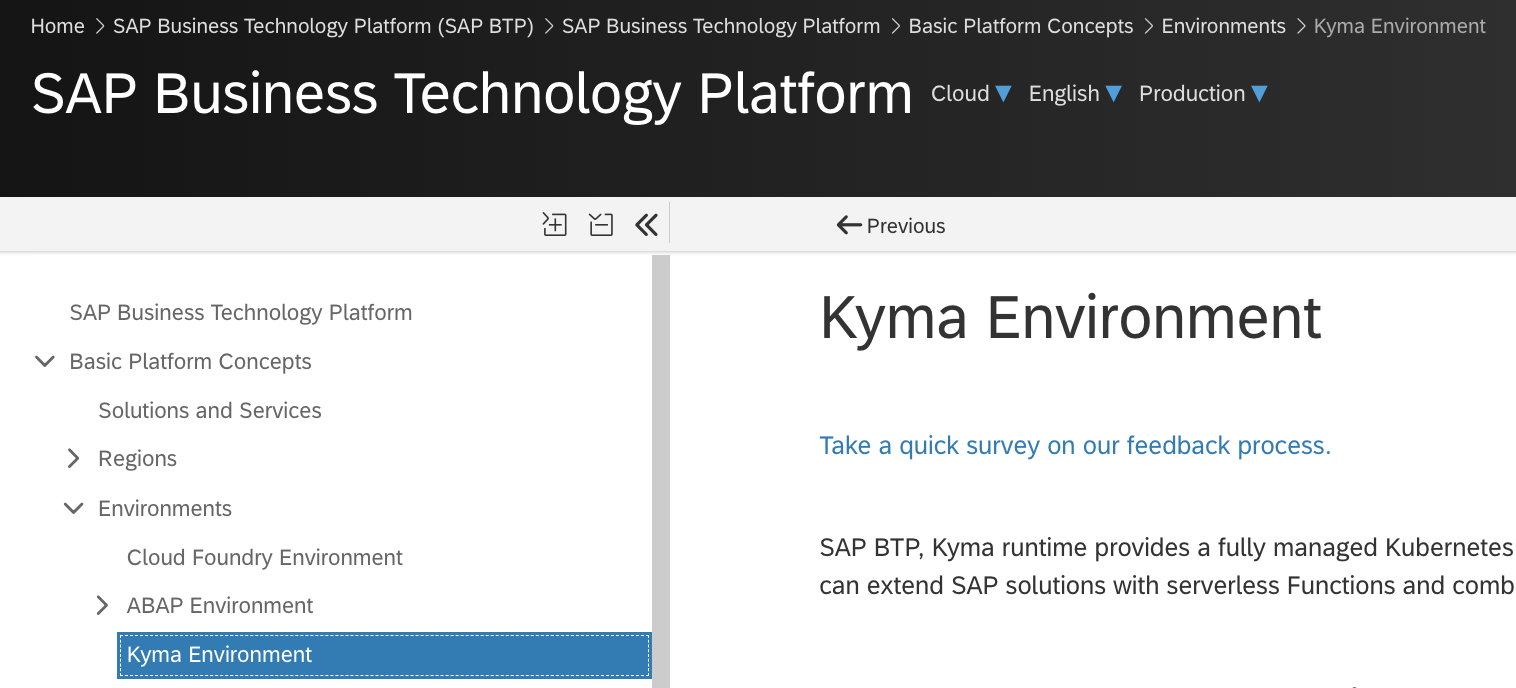The width and height of the screenshot is (1516, 688).
Task: Hide the table of contents panel
Action: (x=646, y=225)
